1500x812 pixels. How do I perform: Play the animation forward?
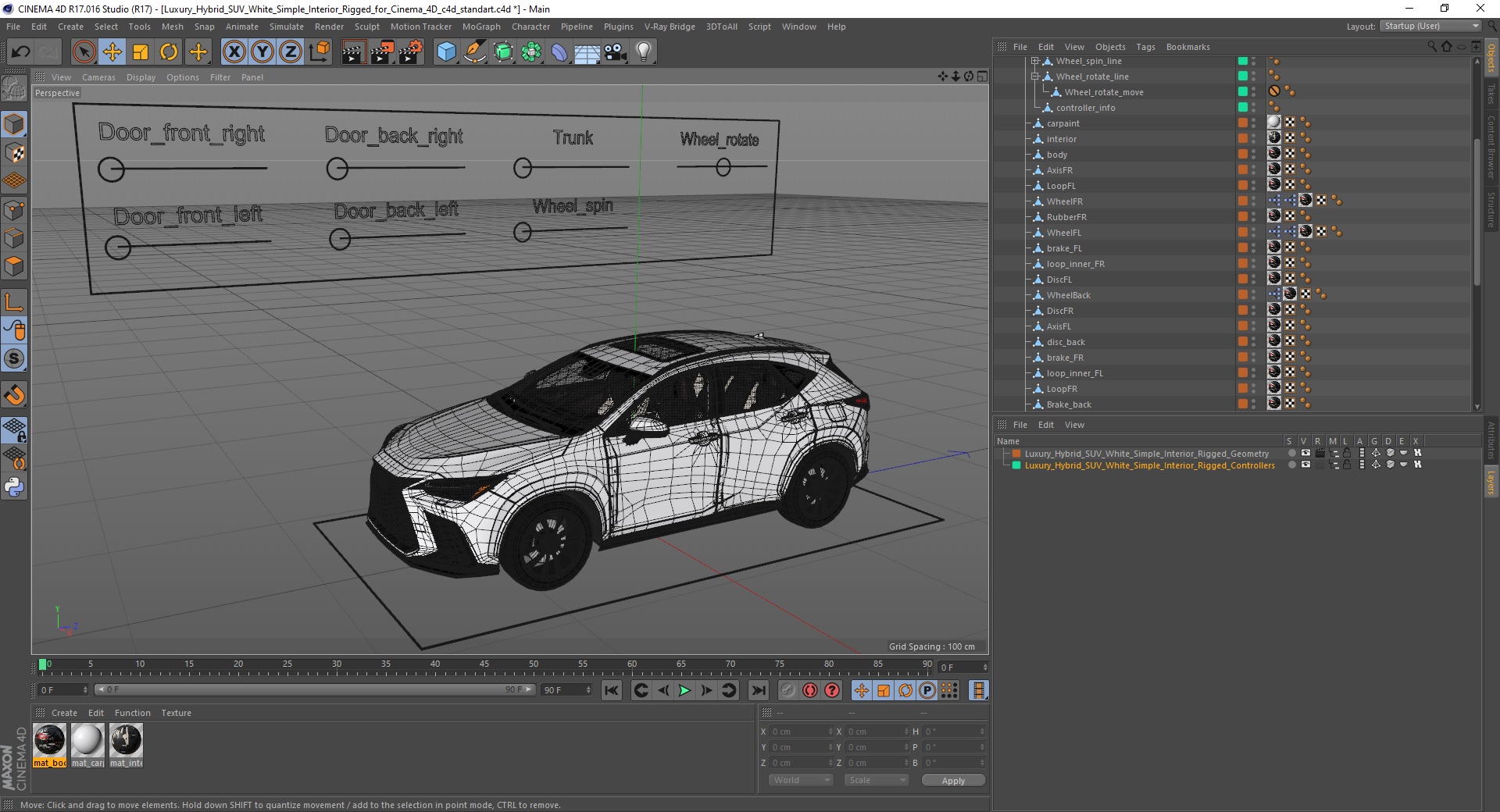tap(684, 690)
